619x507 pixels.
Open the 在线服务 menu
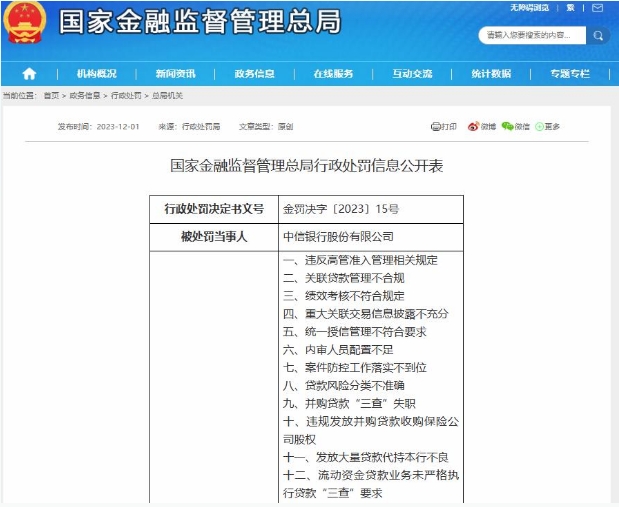333,74
